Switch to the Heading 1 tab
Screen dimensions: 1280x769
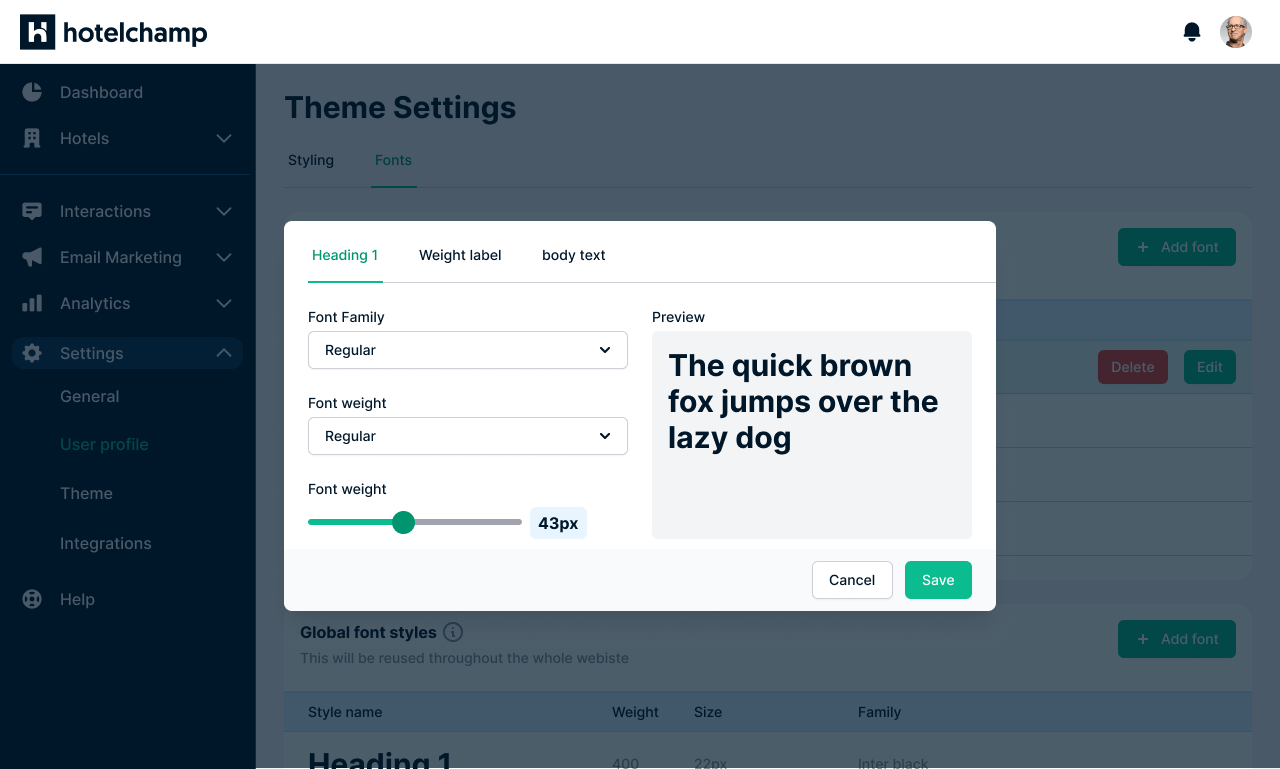point(345,255)
